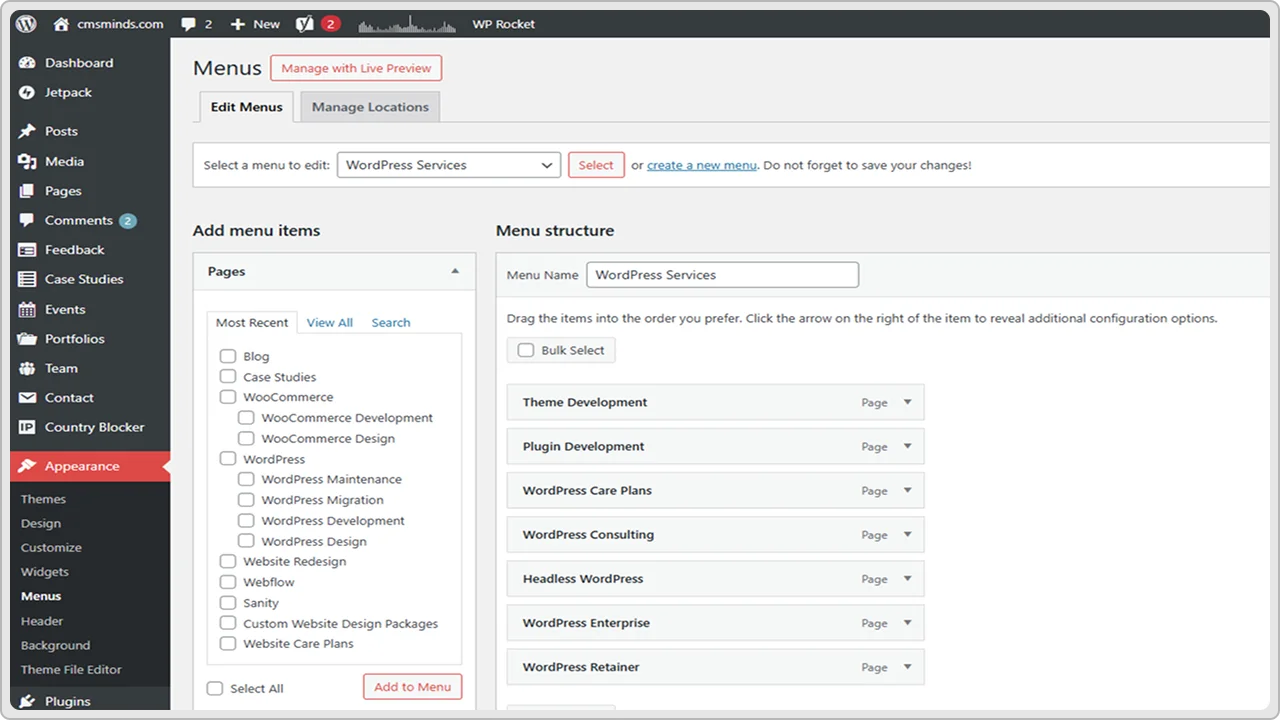Image resolution: width=1280 pixels, height=720 pixels.
Task: Check the WooCommerce Development checkbox
Action: click(246, 418)
